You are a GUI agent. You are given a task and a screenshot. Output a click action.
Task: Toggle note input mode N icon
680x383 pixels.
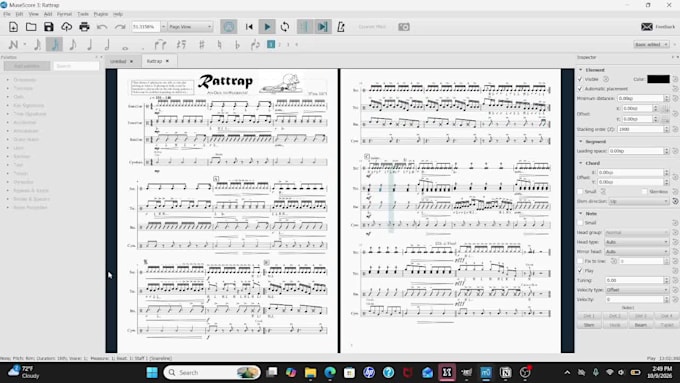[13, 45]
